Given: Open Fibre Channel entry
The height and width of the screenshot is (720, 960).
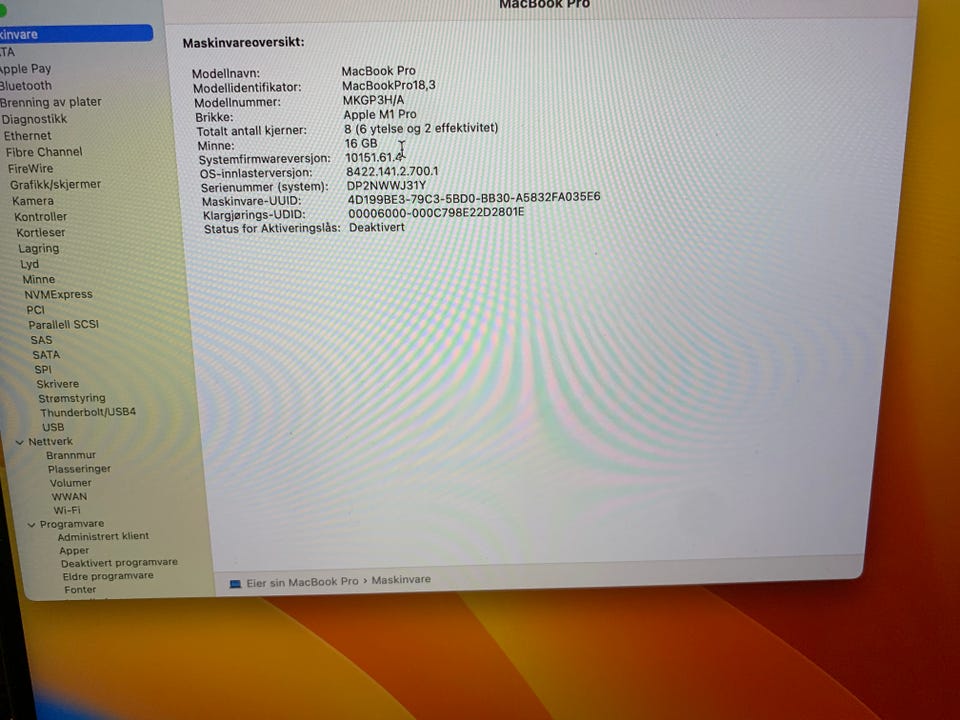Looking at the screenshot, I should tap(44, 152).
